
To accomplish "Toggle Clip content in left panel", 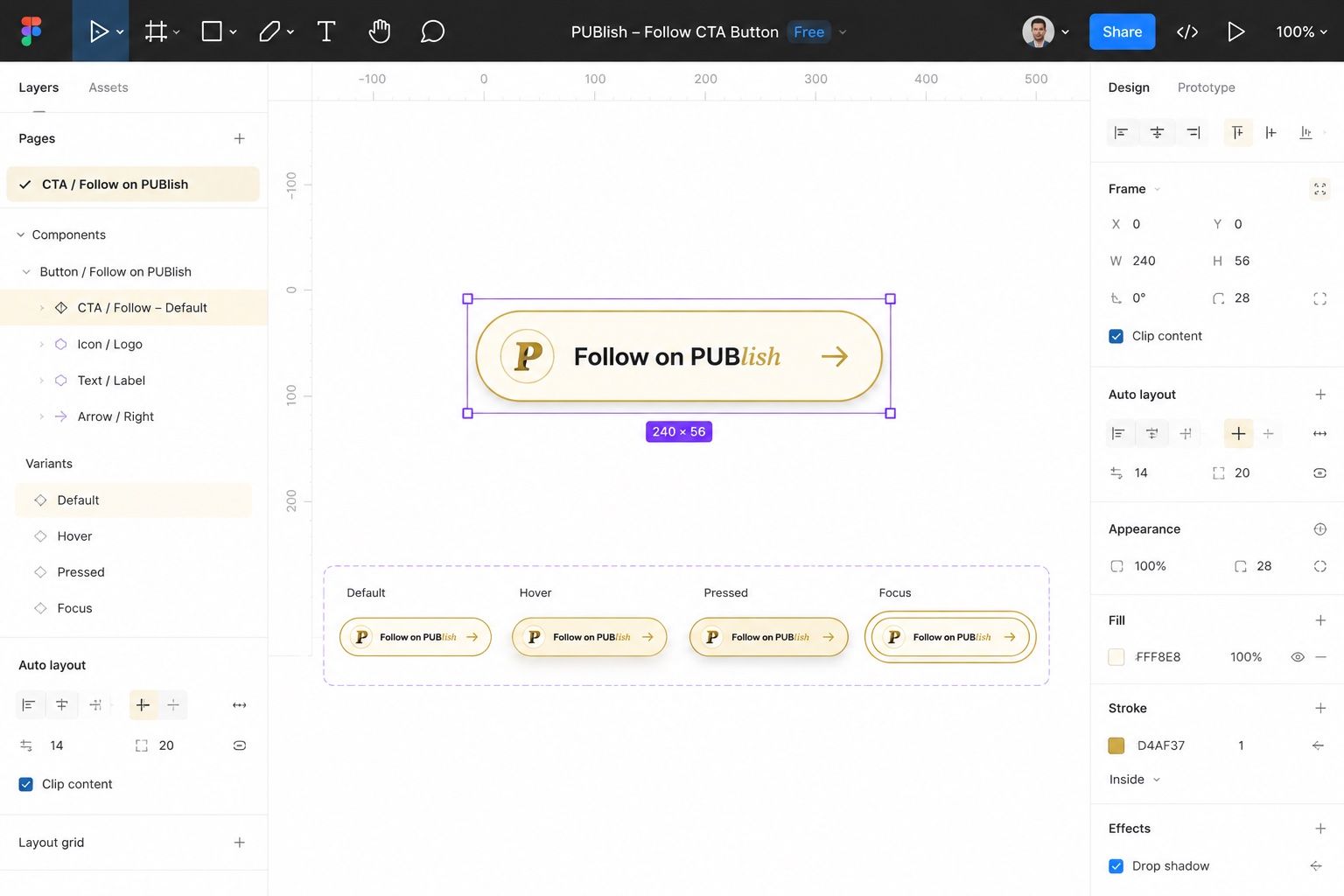I will (26, 784).
